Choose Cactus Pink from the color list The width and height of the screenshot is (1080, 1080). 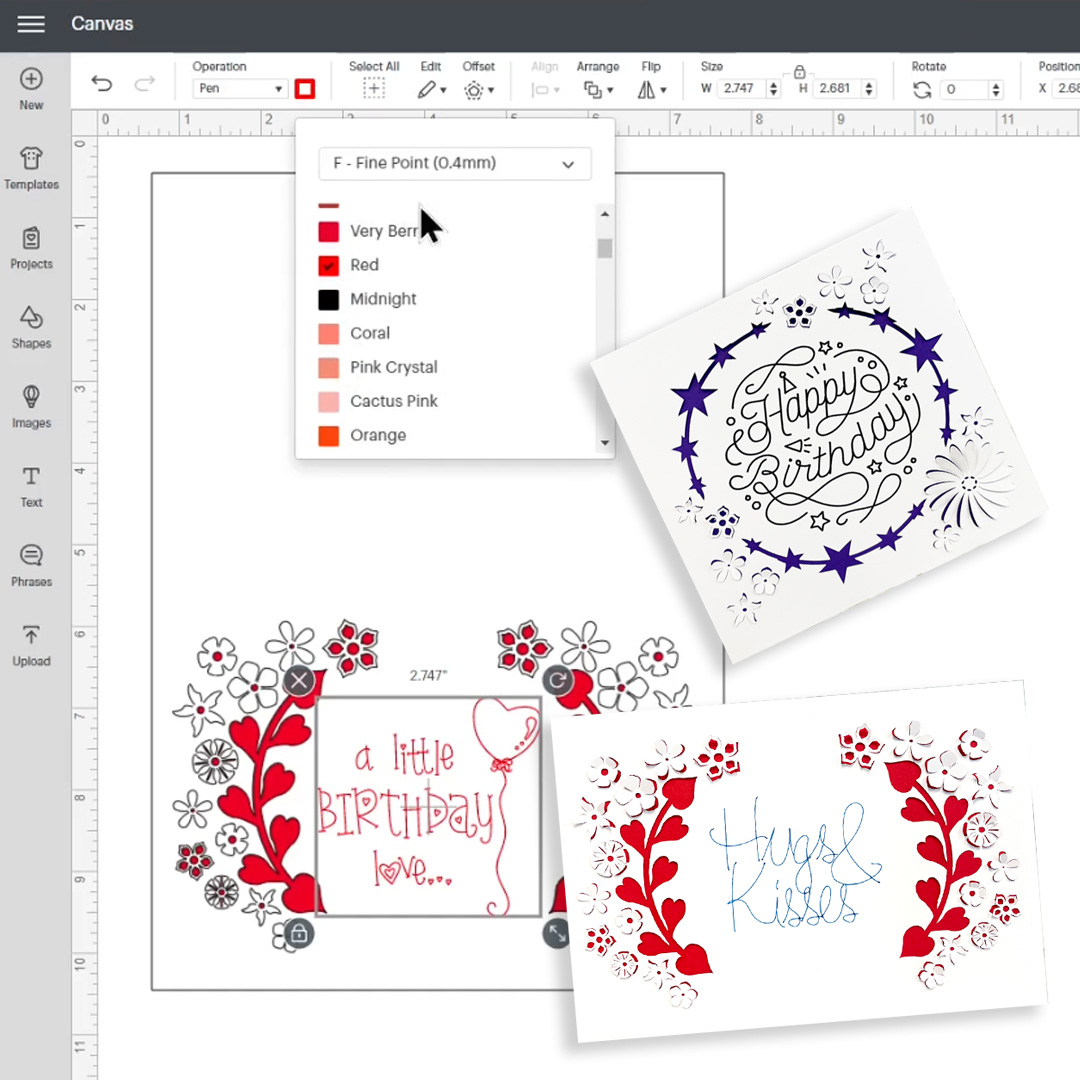point(393,401)
